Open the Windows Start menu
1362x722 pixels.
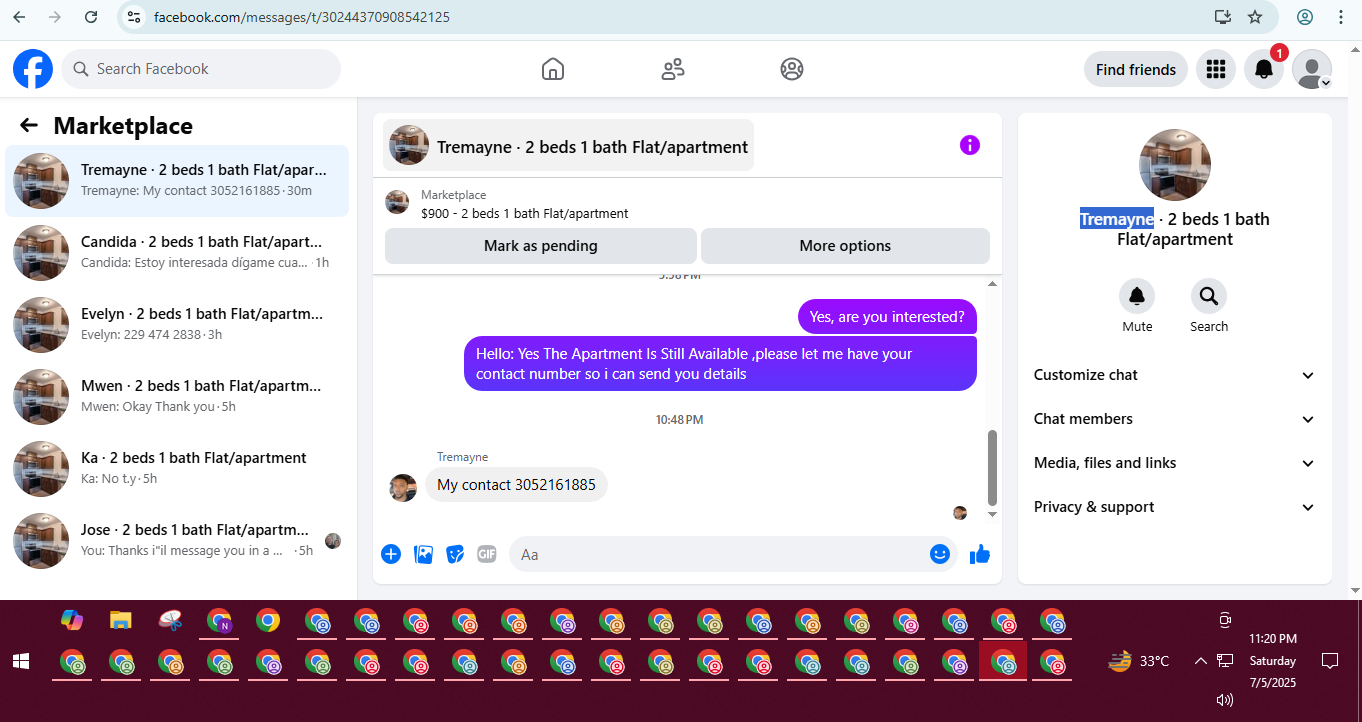(x=20, y=661)
